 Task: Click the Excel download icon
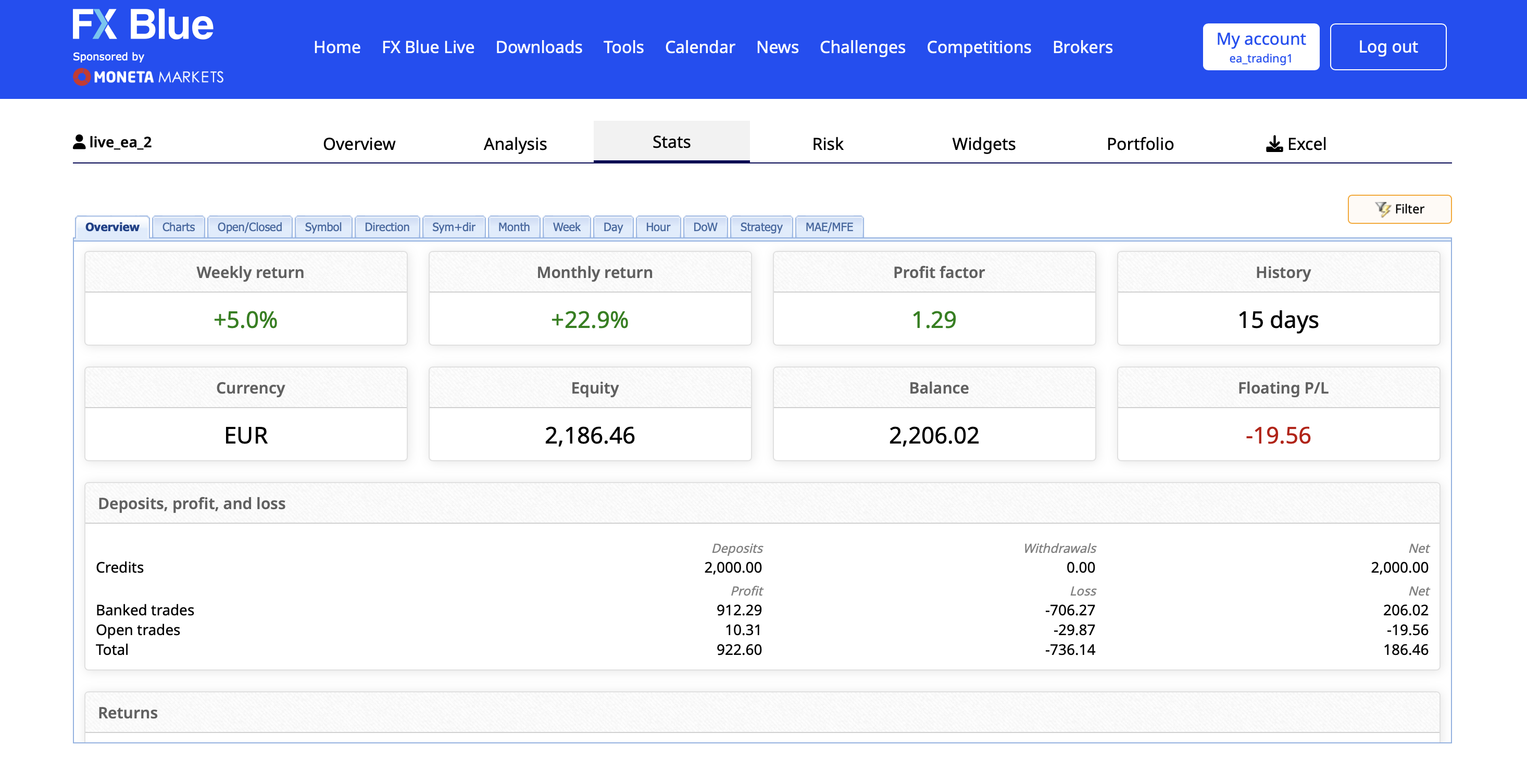[1273, 144]
